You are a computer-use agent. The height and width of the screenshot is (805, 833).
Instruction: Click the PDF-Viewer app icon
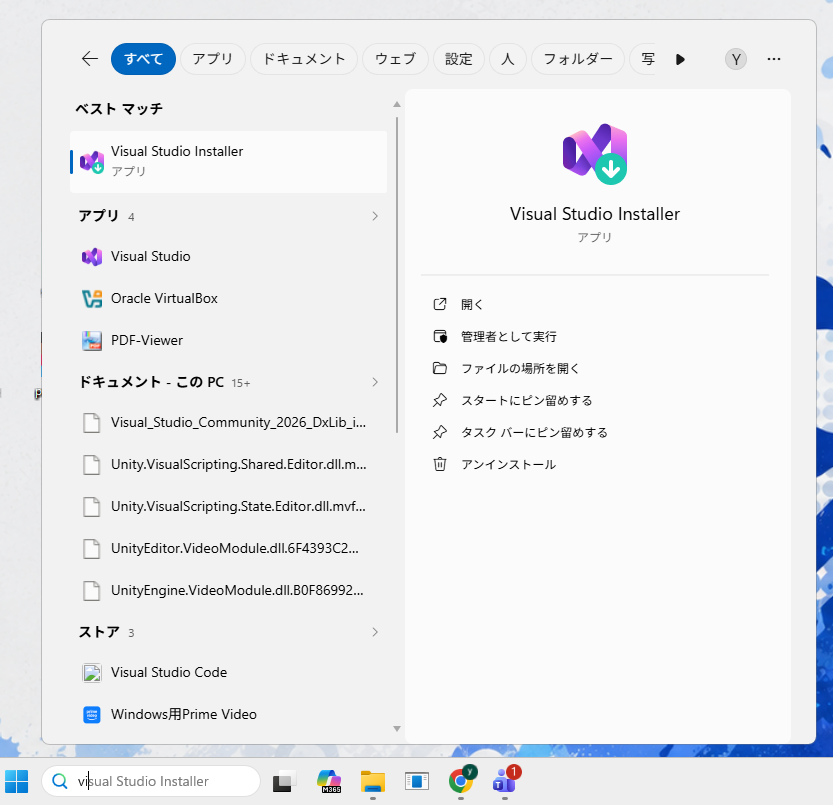pyautogui.click(x=92, y=341)
